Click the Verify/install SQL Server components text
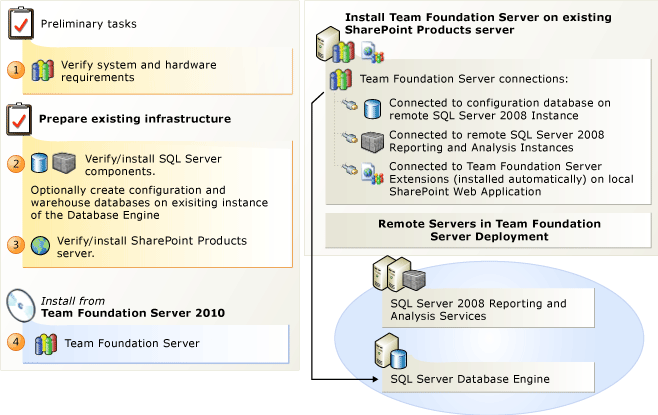 click(153, 165)
